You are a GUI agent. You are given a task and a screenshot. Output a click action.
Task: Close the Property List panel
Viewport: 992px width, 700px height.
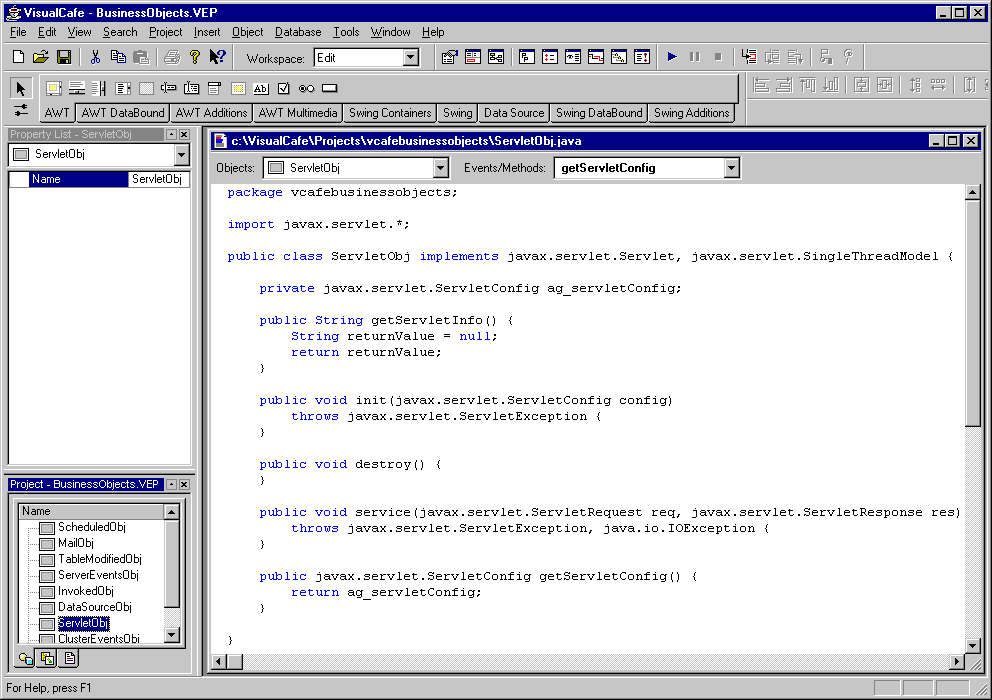click(184, 134)
